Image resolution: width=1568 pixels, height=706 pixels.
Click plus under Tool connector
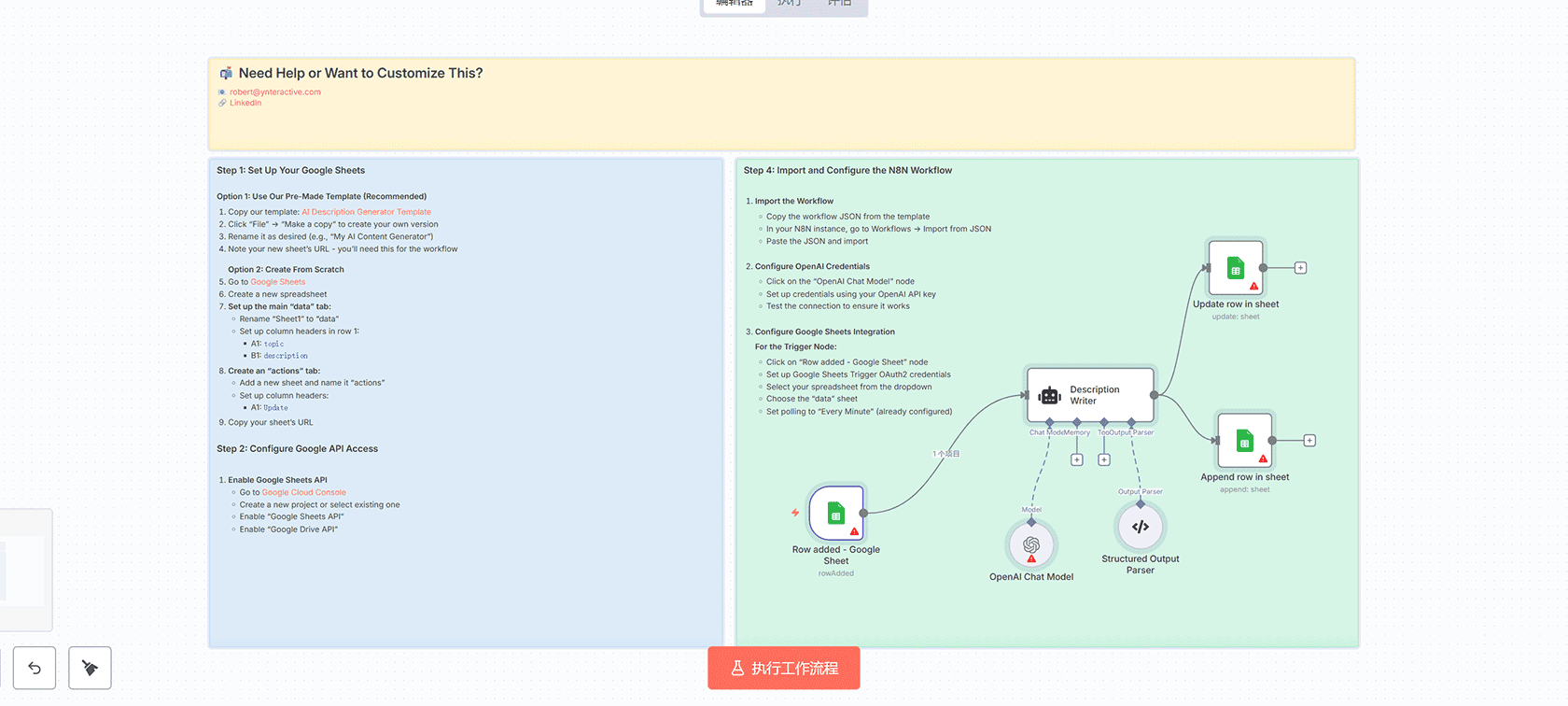(x=1104, y=459)
